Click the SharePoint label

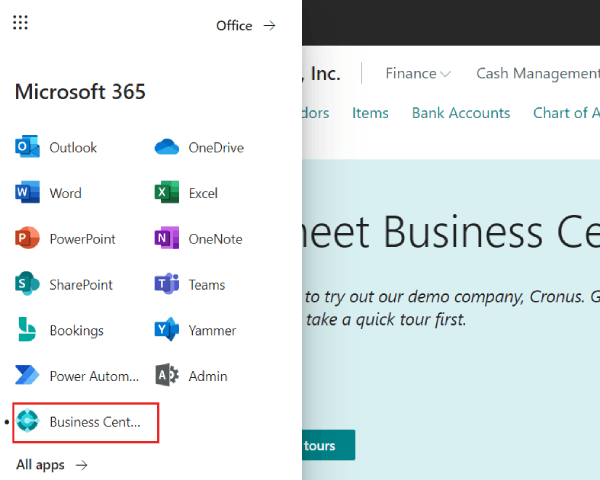click(81, 284)
